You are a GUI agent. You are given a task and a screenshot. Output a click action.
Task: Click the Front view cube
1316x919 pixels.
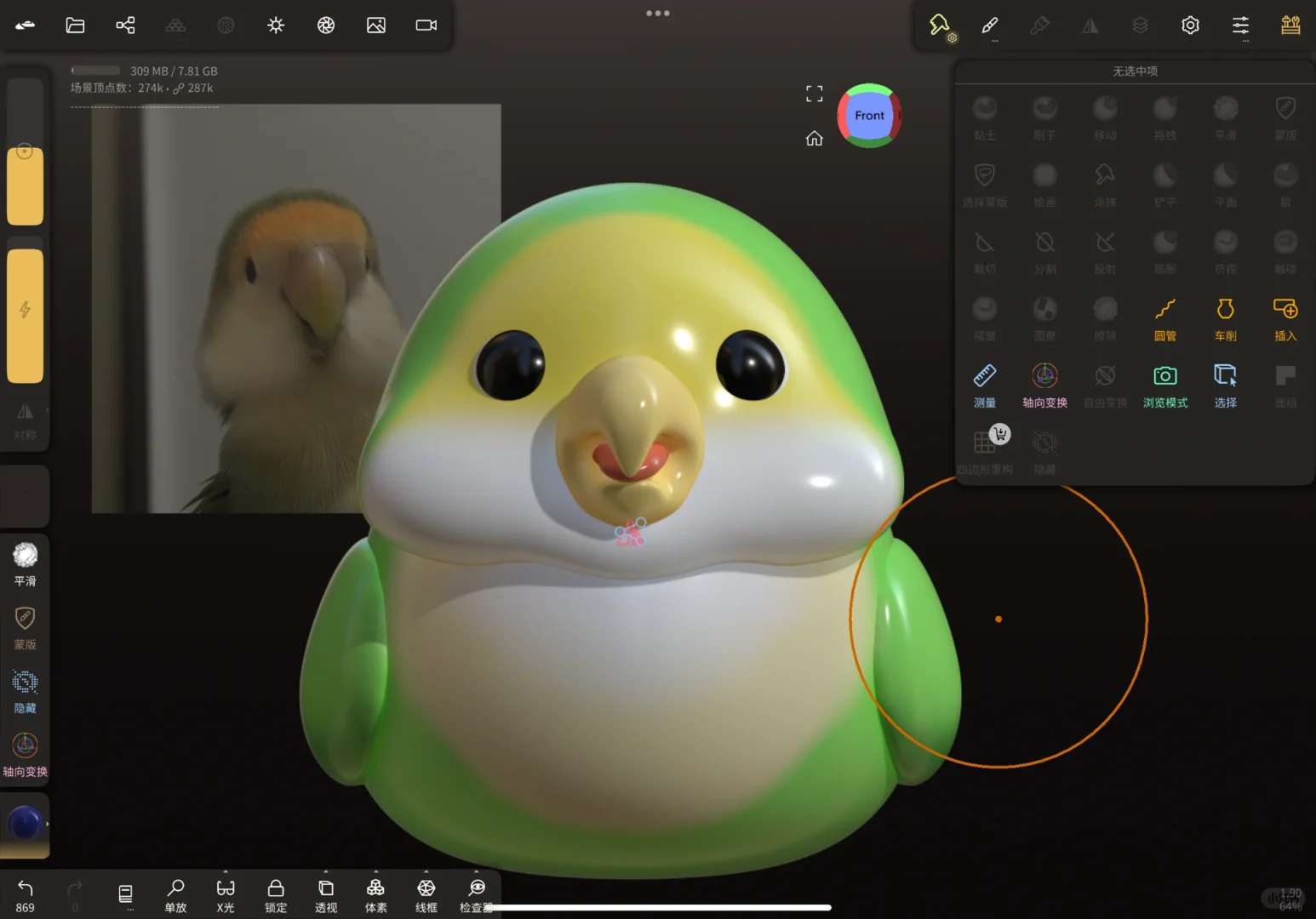(x=869, y=116)
